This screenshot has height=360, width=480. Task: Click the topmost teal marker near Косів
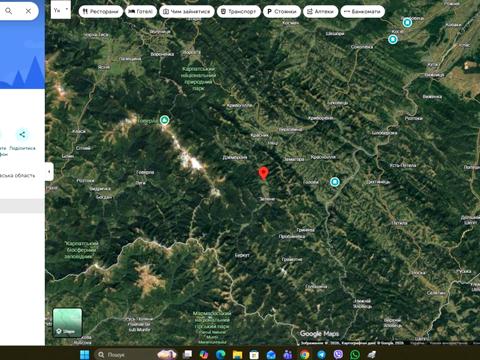(x=407, y=23)
